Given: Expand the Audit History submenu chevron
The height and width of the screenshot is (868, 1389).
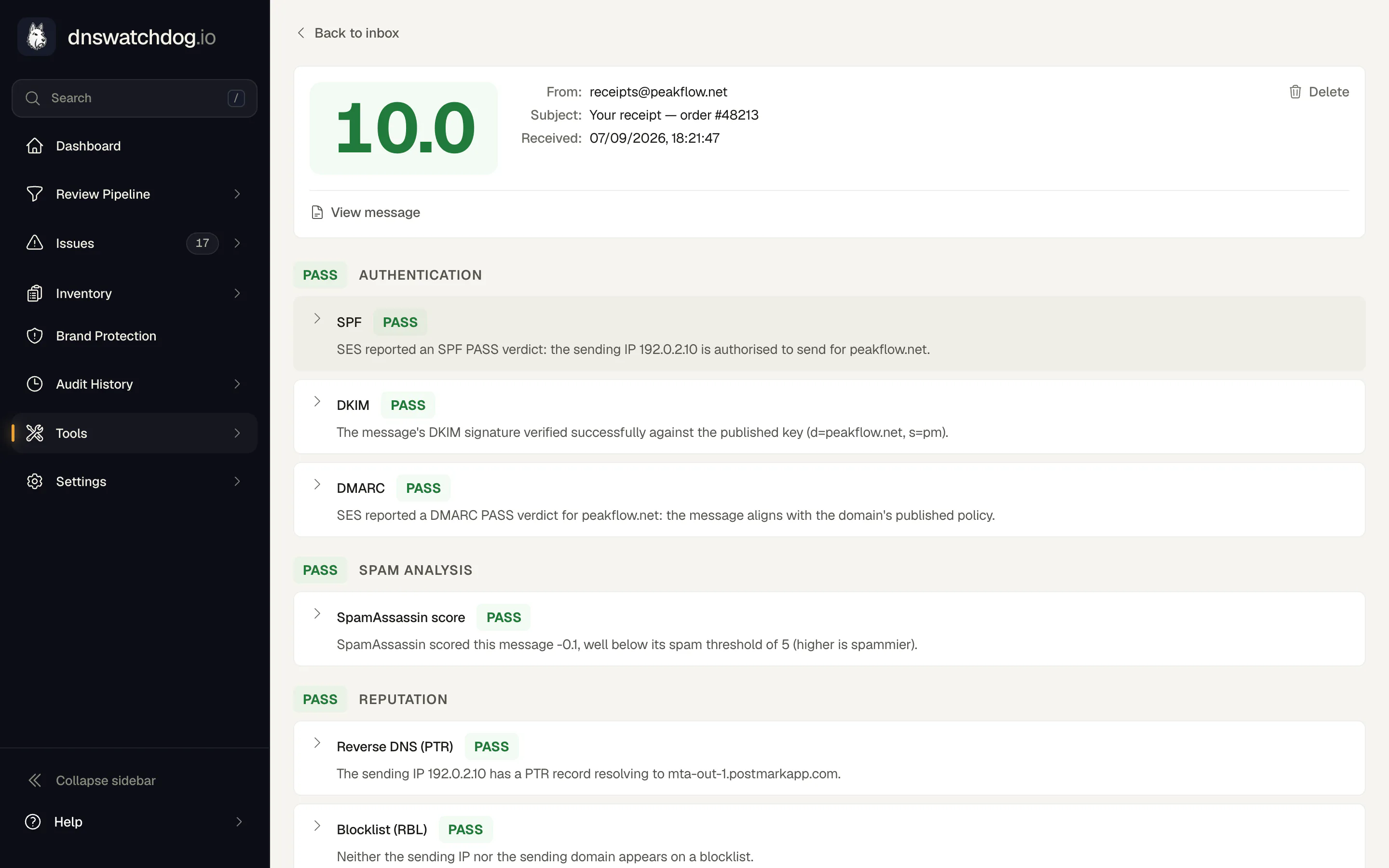Looking at the screenshot, I should [x=237, y=384].
